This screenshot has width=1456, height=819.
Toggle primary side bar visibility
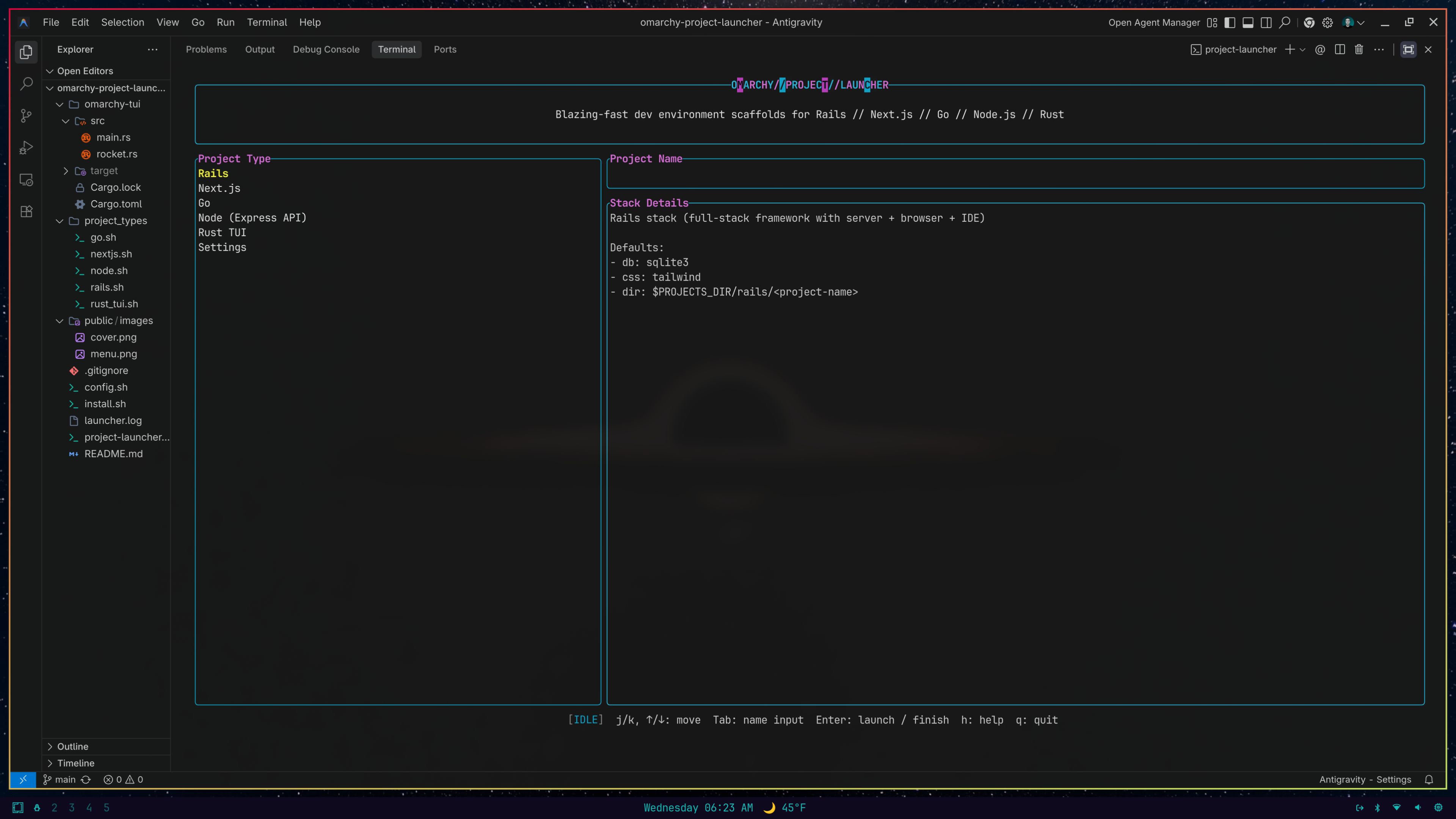point(1230,23)
